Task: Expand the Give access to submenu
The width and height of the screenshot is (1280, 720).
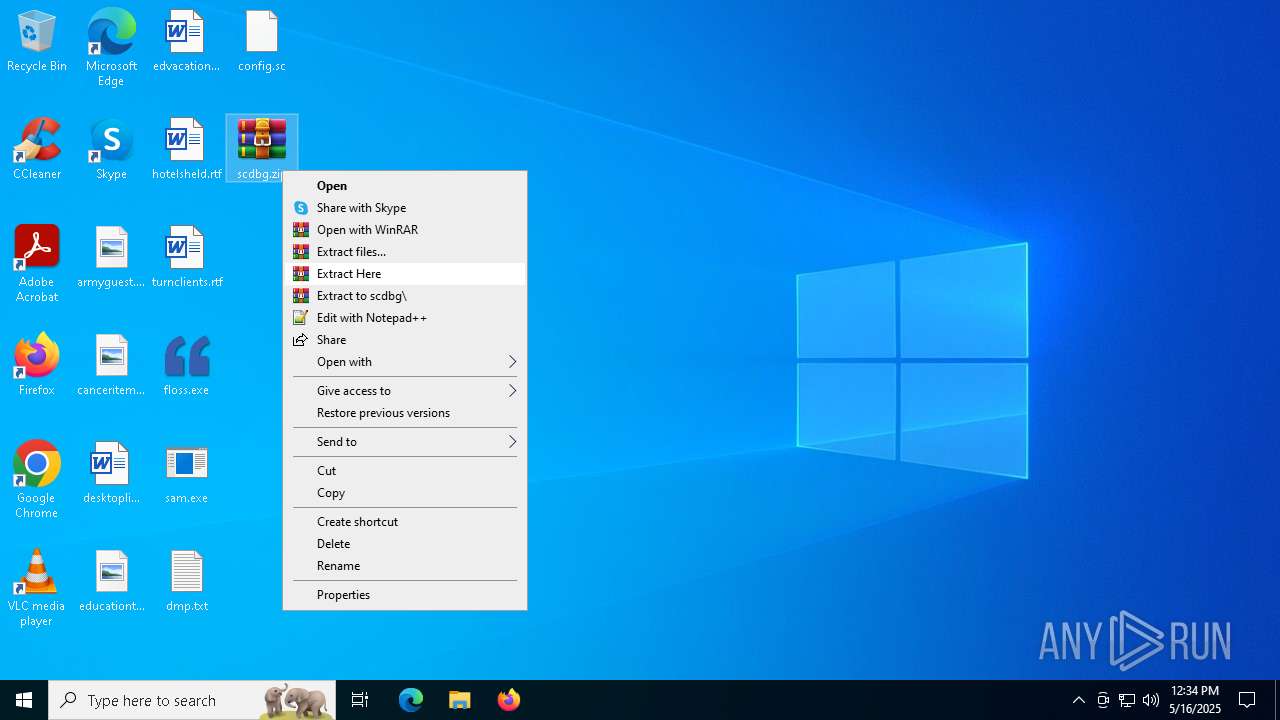Action: (x=405, y=391)
